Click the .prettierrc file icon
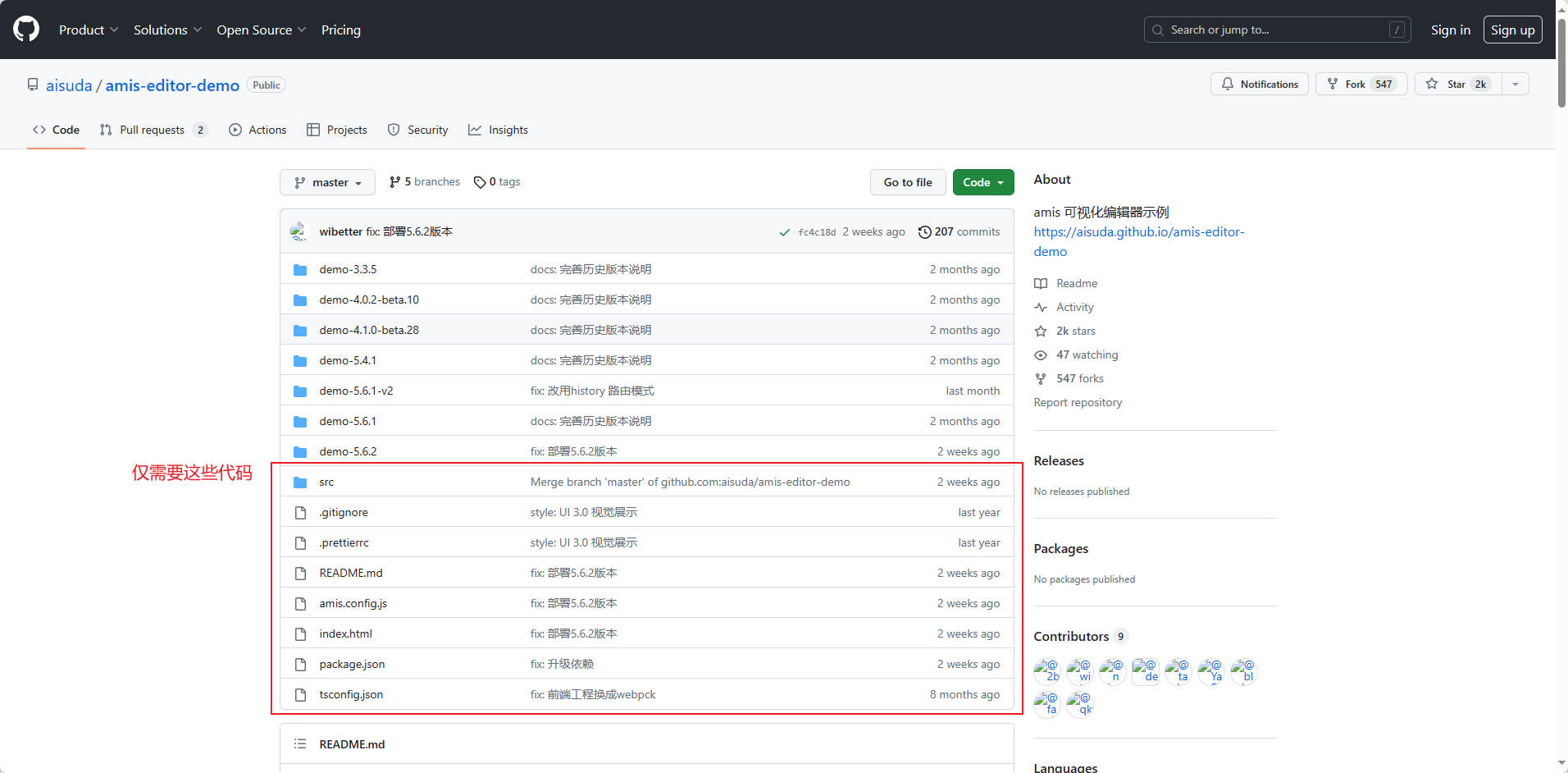This screenshot has width=1568, height=773. point(300,542)
